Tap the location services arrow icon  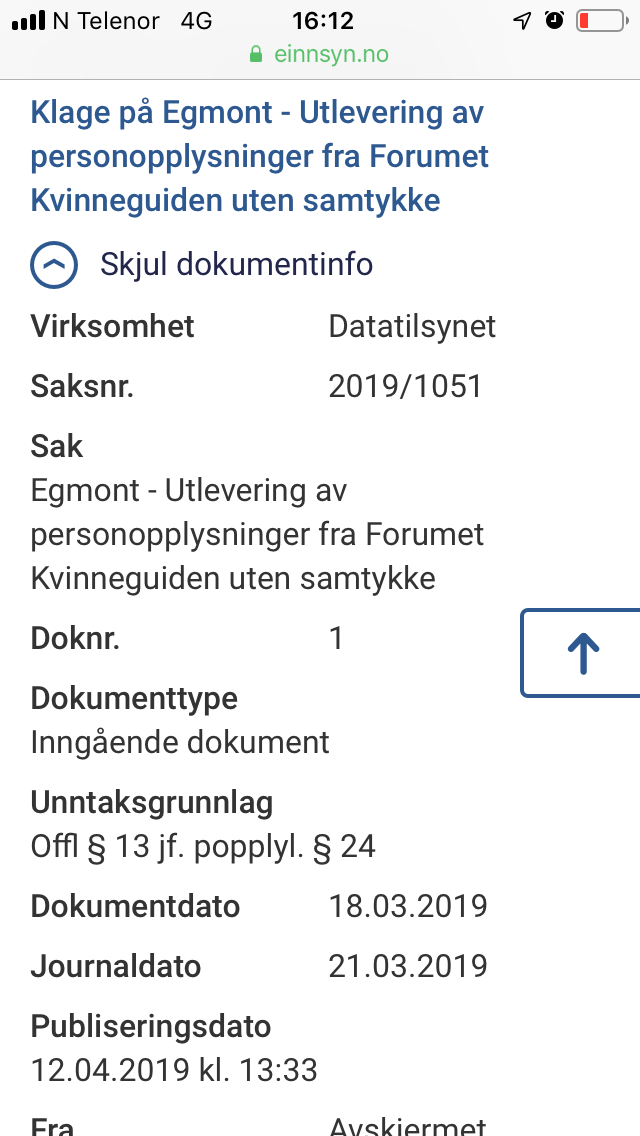pos(522,21)
